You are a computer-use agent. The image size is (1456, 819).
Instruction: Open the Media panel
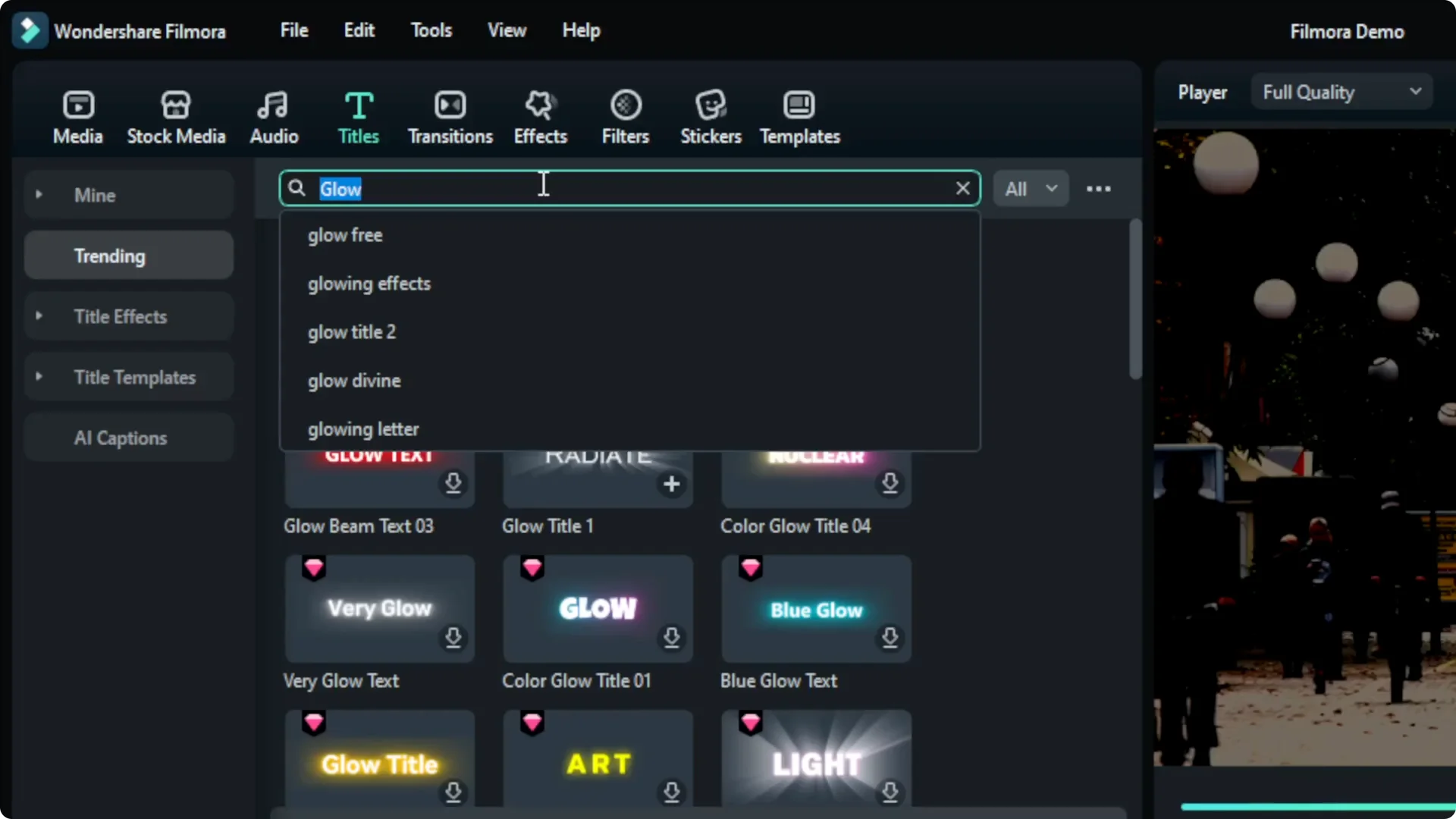tap(77, 115)
